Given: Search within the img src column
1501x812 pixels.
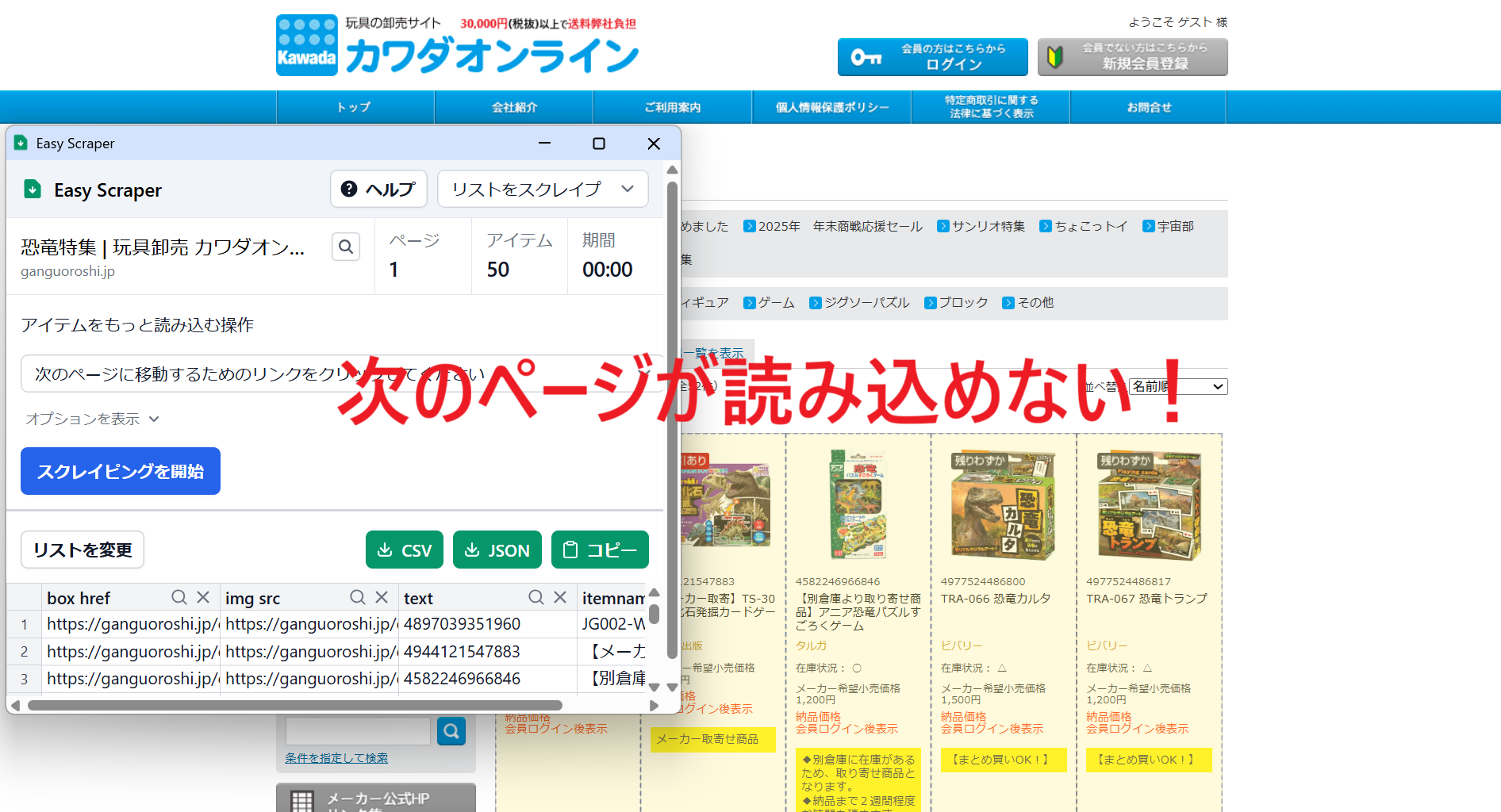Looking at the screenshot, I should pyautogui.click(x=358, y=597).
